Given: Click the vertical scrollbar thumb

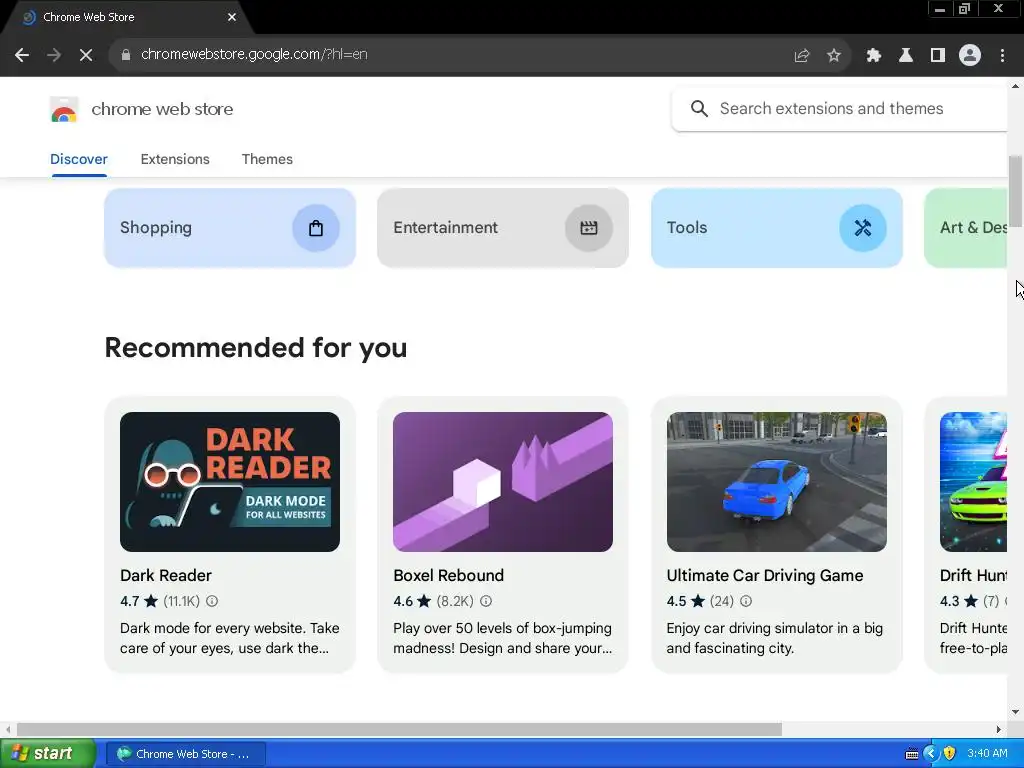Looking at the screenshot, I should pos(1016,190).
